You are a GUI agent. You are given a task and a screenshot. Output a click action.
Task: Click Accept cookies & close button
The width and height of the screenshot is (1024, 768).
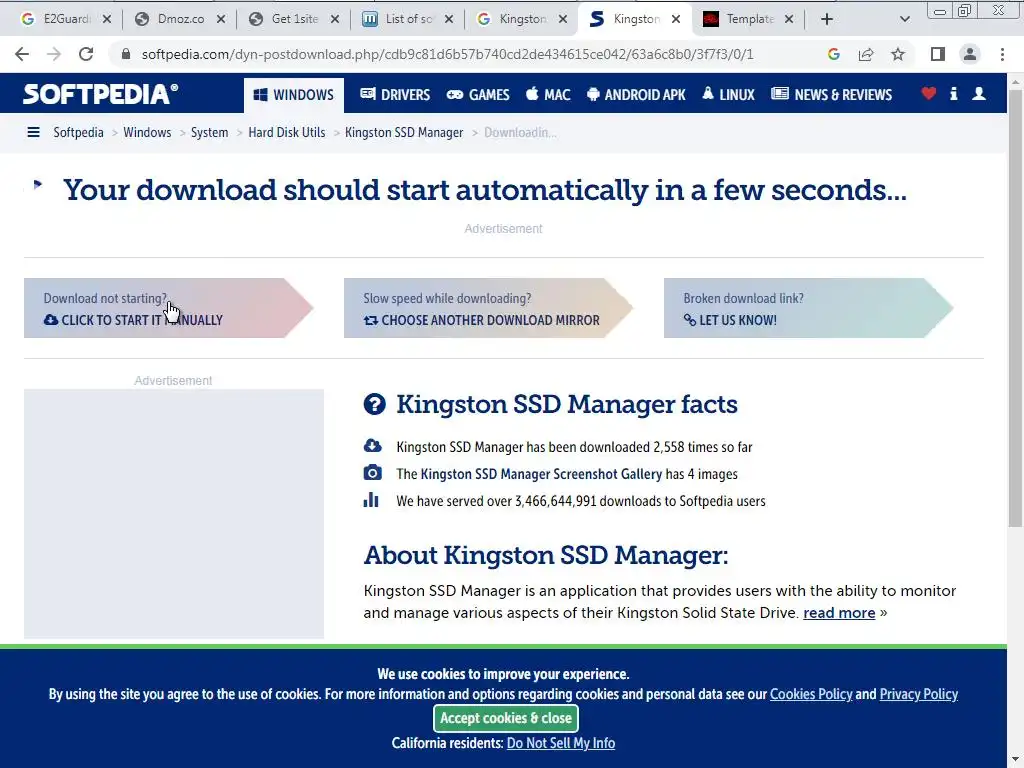pyautogui.click(x=506, y=718)
